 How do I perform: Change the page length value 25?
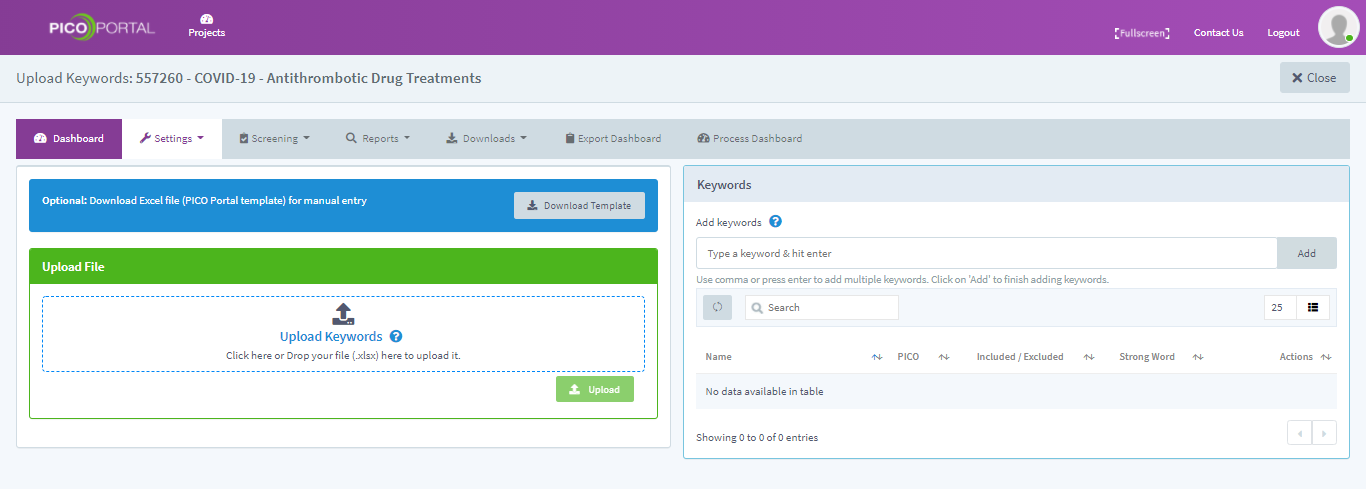tap(1280, 307)
